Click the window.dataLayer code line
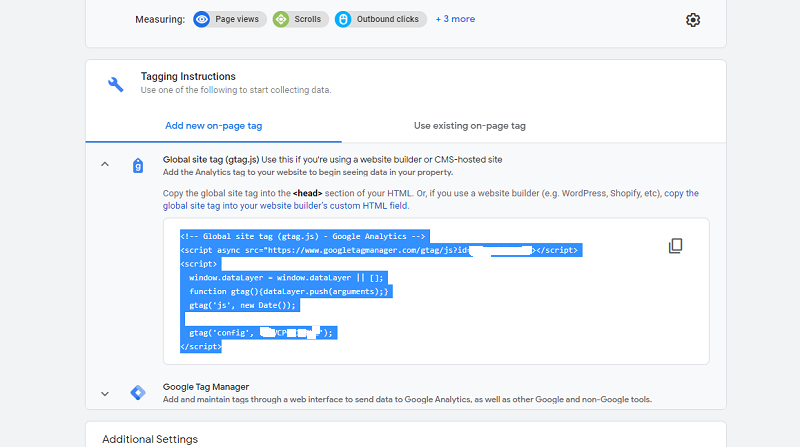The image size is (800, 447). (286, 278)
